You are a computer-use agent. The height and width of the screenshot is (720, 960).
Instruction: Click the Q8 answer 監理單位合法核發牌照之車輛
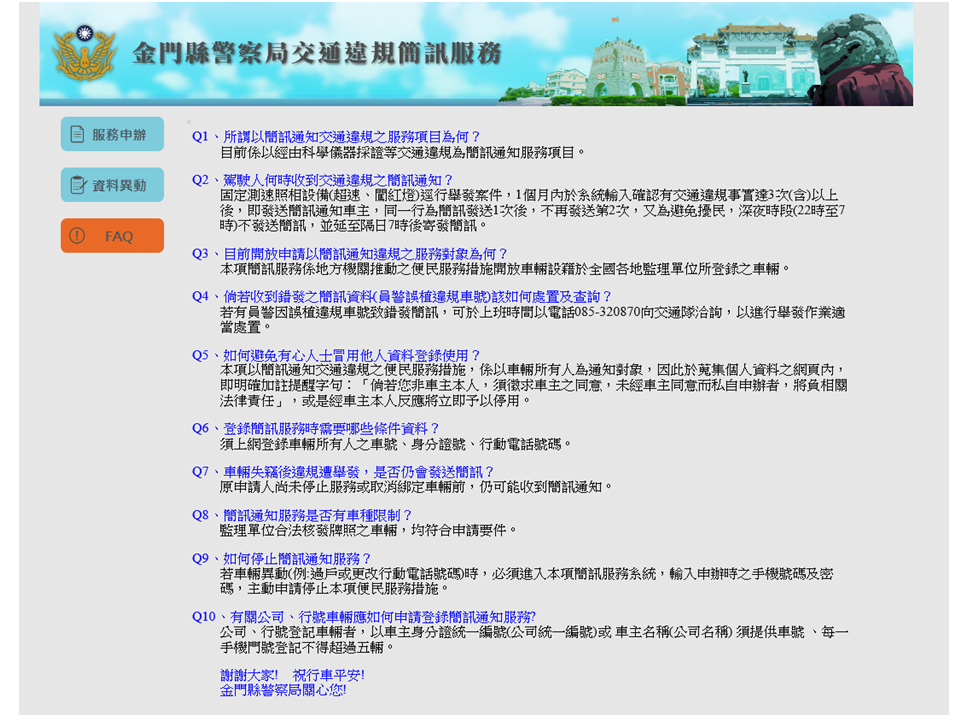pos(369,530)
